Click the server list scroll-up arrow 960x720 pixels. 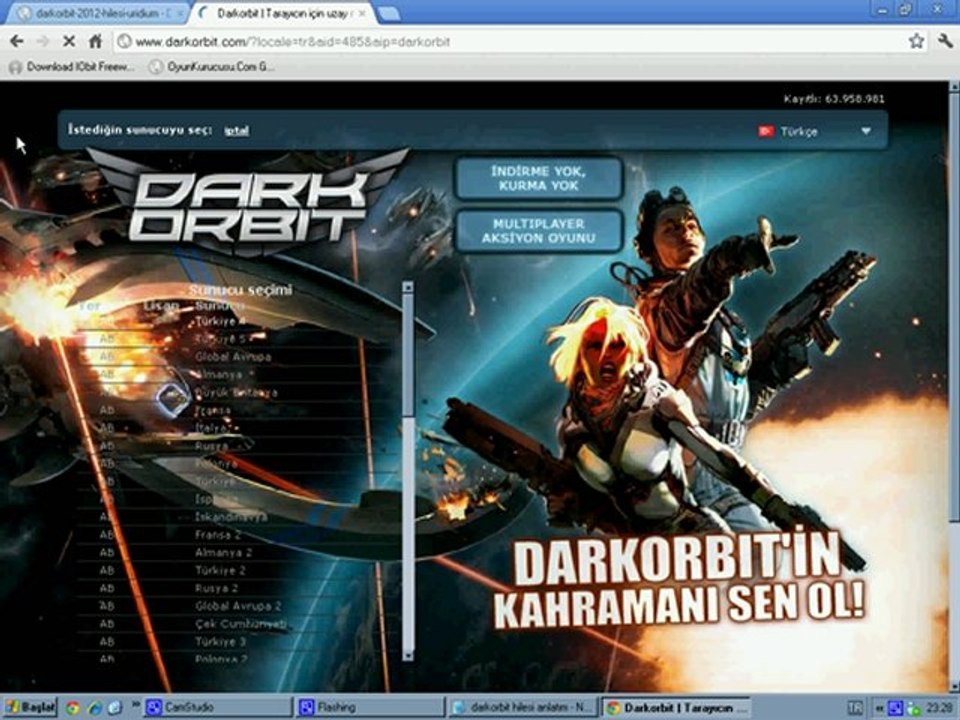click(x=408, y=287)
